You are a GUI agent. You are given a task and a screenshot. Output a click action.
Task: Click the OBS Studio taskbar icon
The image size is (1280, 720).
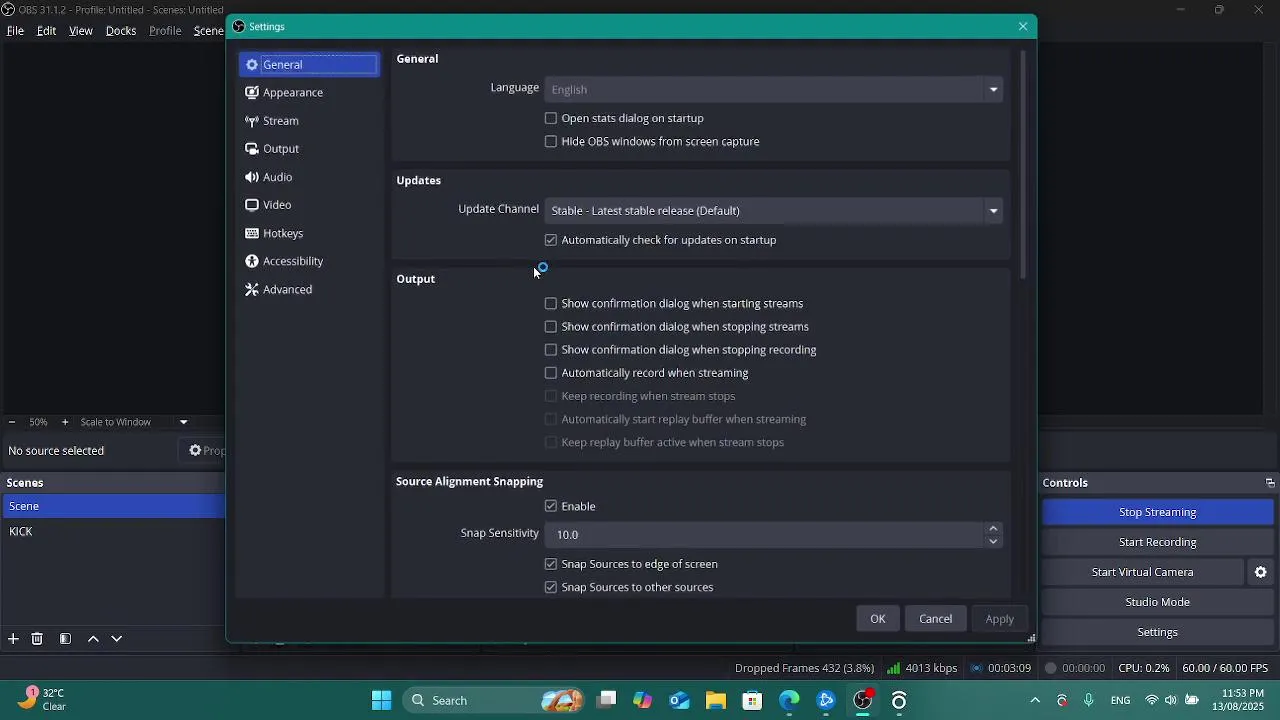863,700
